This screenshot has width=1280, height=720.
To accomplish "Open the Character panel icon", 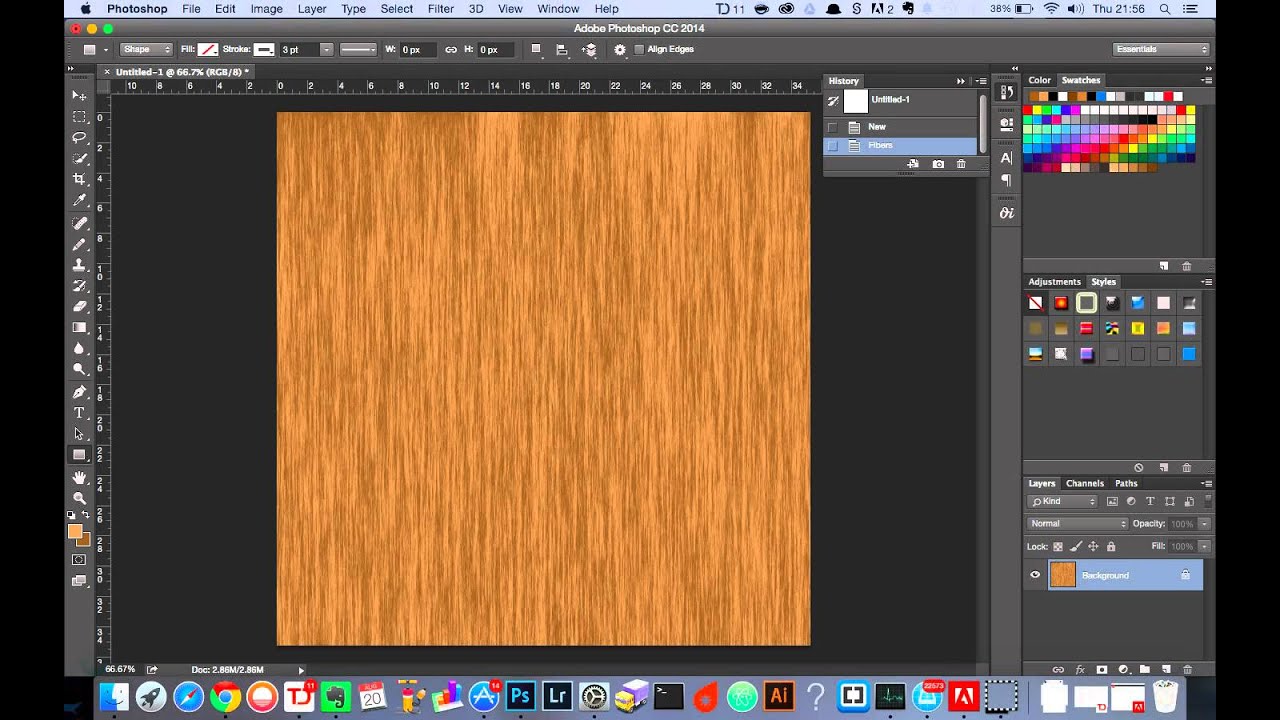I will [1006, 158].
